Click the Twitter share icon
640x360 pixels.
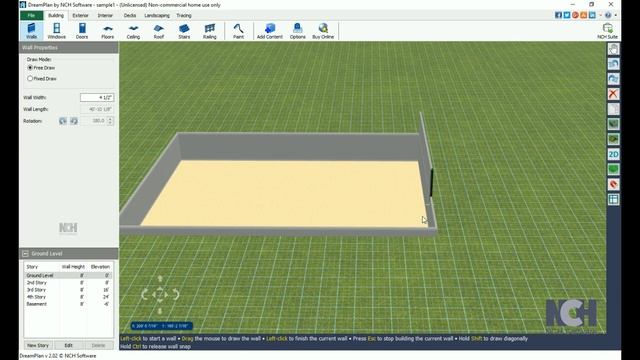point(567,15)
